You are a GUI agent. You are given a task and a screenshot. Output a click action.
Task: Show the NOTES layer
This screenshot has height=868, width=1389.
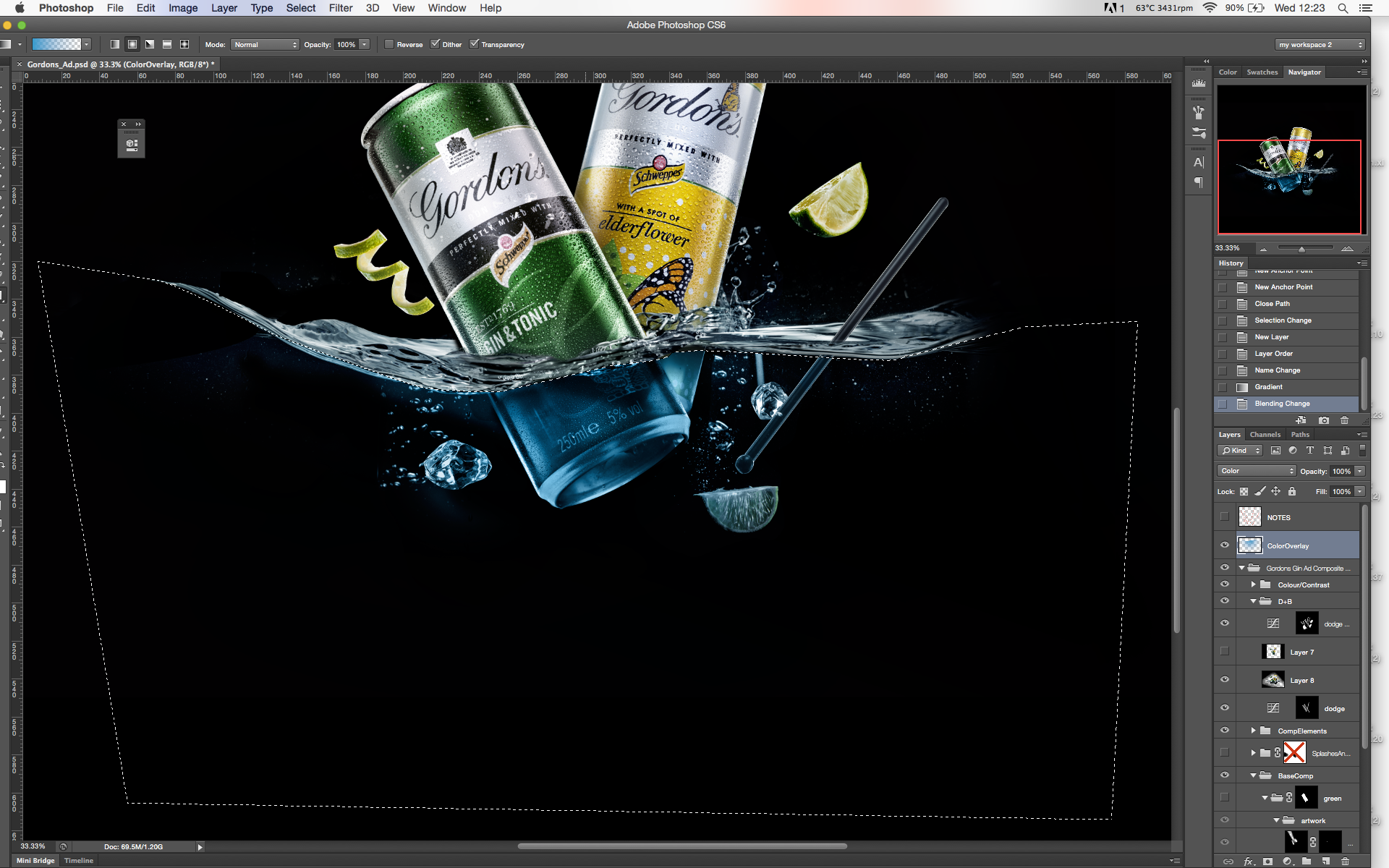tap(1225, 517)
